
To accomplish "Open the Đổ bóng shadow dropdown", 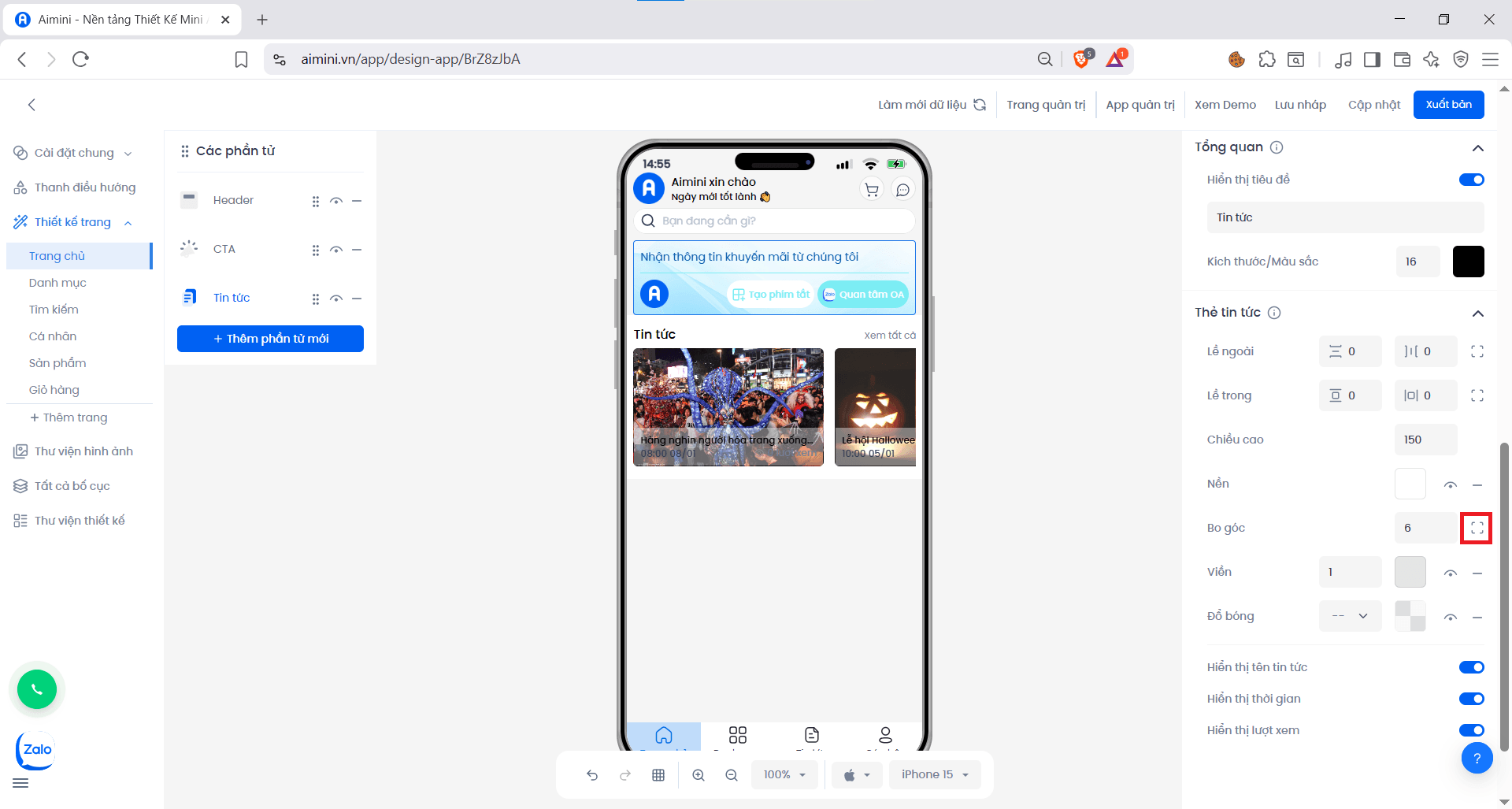I will (1350, 616).
